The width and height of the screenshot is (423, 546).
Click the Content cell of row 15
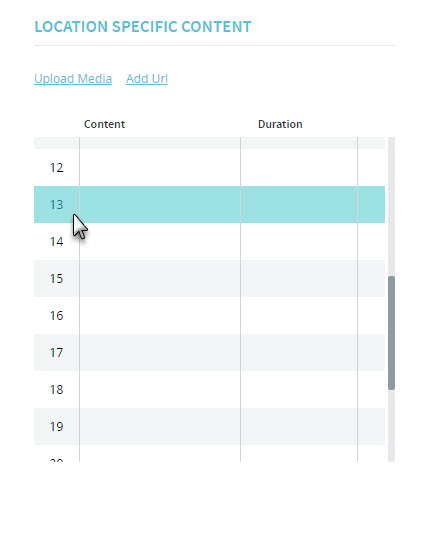pyautogui.click(x=160, y=278)
